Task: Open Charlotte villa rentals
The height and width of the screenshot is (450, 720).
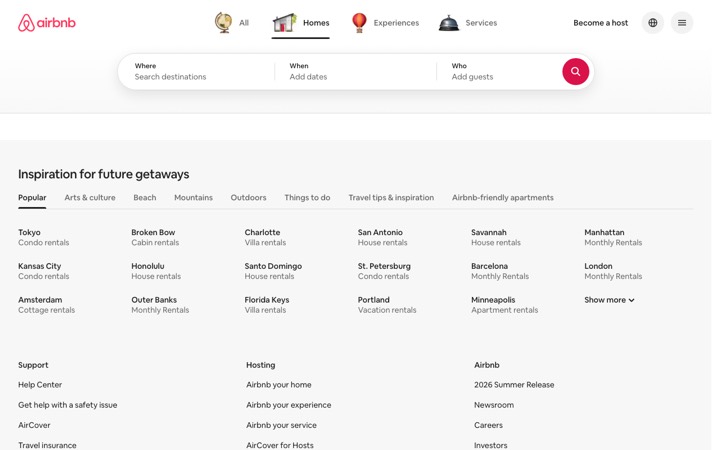Action: click(265, 237)
